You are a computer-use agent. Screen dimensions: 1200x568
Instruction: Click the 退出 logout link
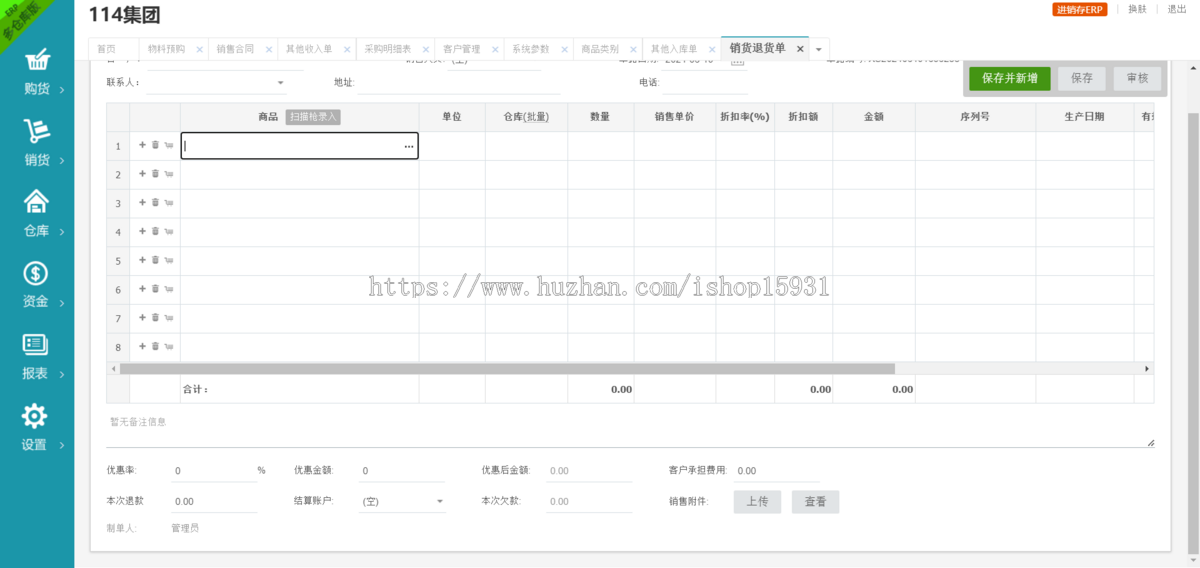[x=1177, y=9]
